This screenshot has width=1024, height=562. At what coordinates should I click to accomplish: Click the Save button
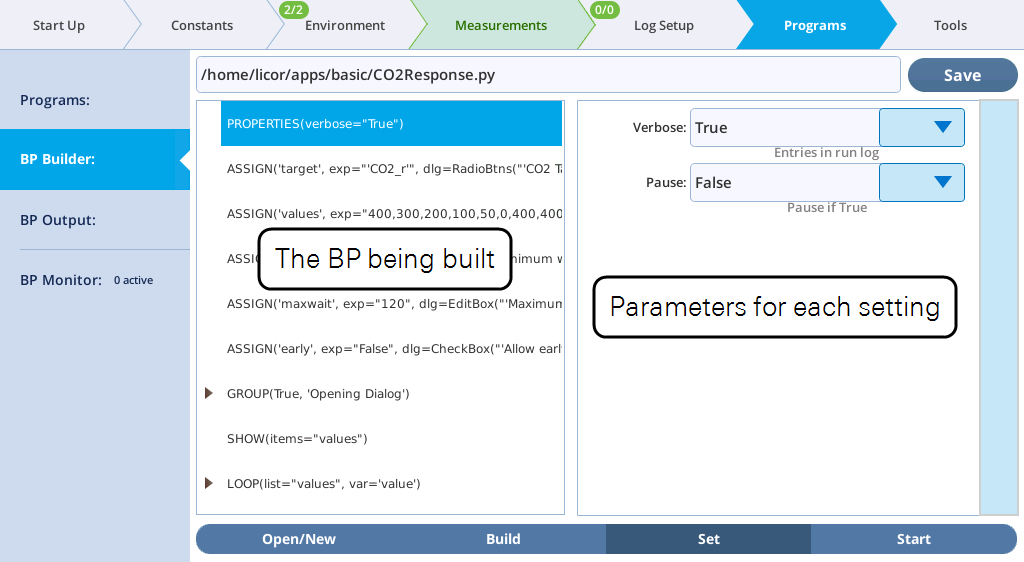pos(962,75)
